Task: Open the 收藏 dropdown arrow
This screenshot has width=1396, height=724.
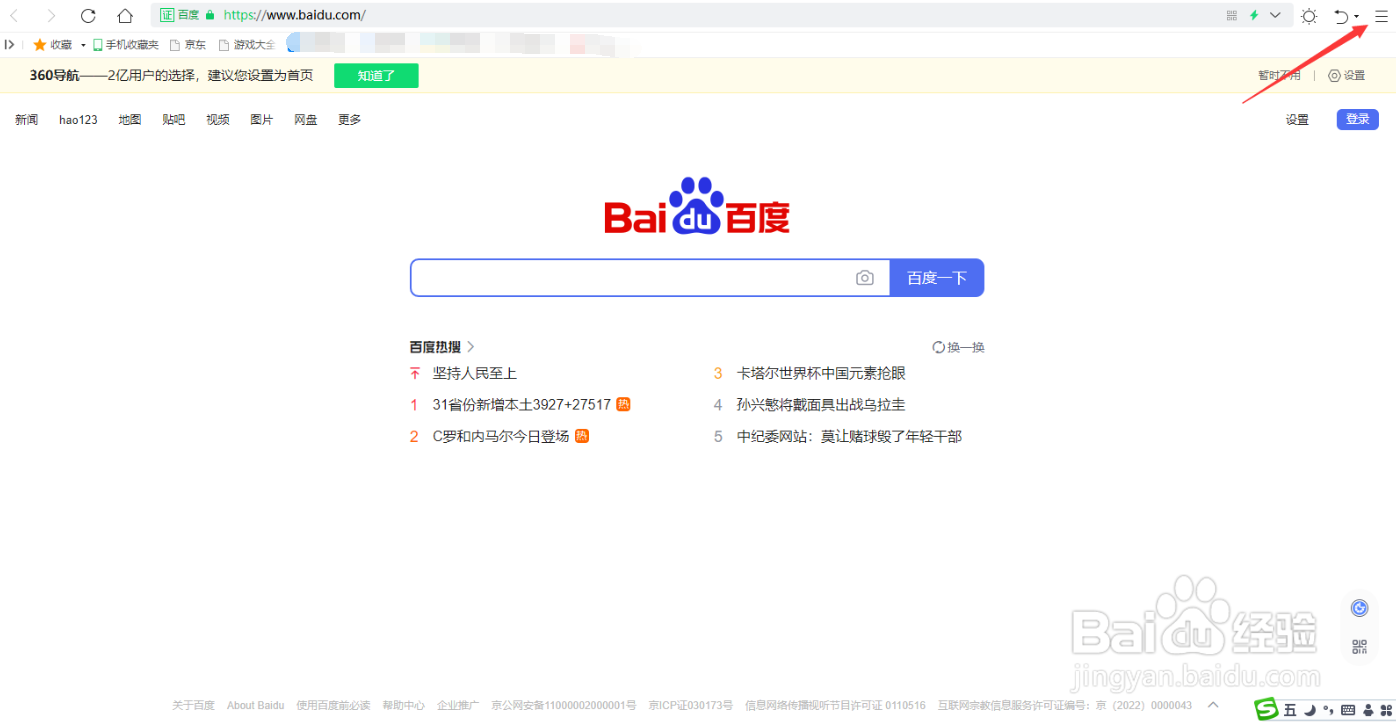Action: (83, 45)
